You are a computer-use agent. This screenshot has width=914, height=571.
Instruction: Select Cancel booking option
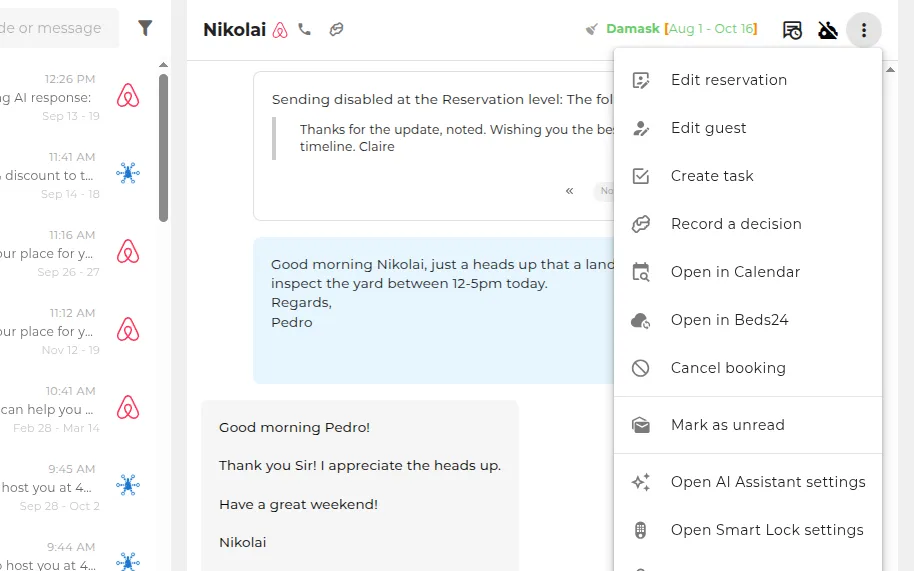click(748, 368)
